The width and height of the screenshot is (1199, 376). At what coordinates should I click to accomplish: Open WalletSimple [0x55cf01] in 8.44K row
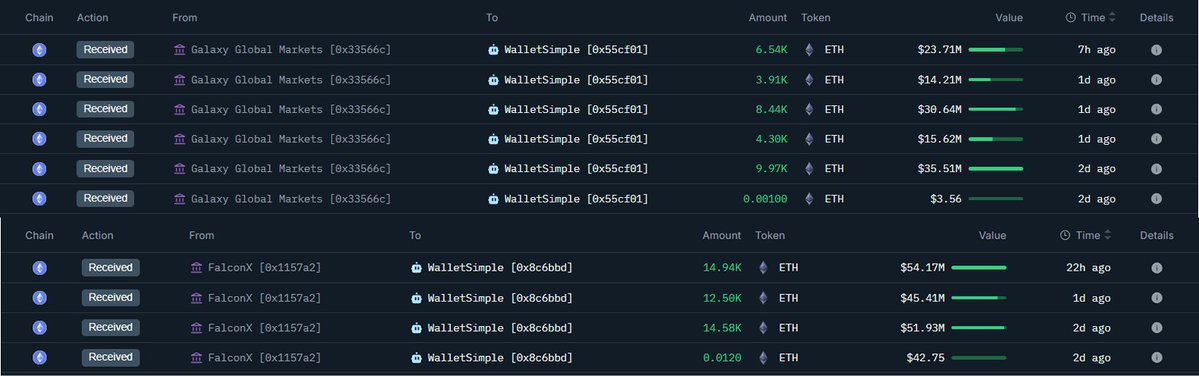(576, 109)
